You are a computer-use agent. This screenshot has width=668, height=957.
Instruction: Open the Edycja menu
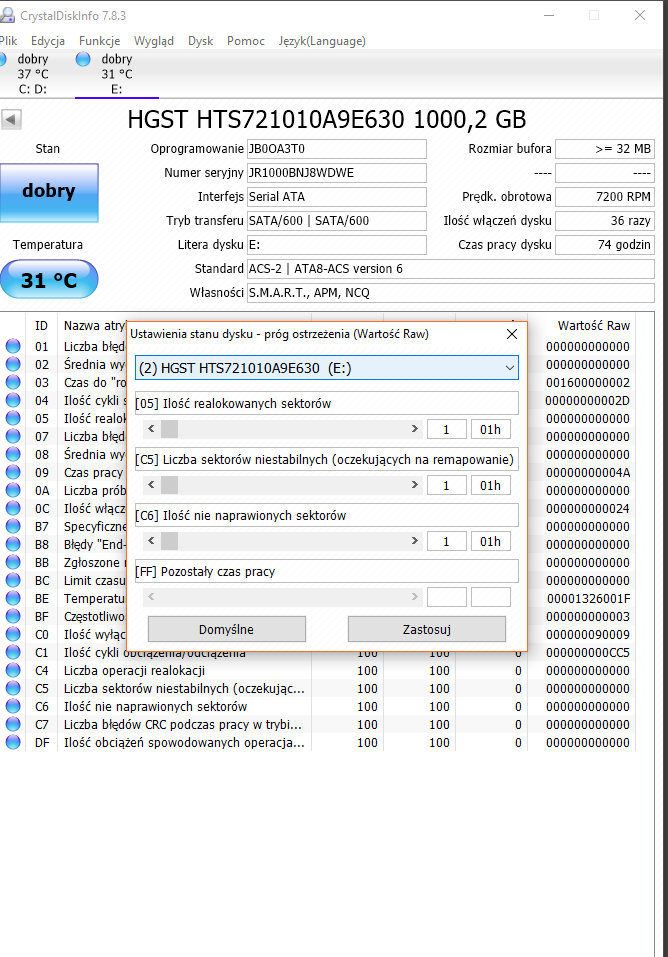tap(48, 41)
